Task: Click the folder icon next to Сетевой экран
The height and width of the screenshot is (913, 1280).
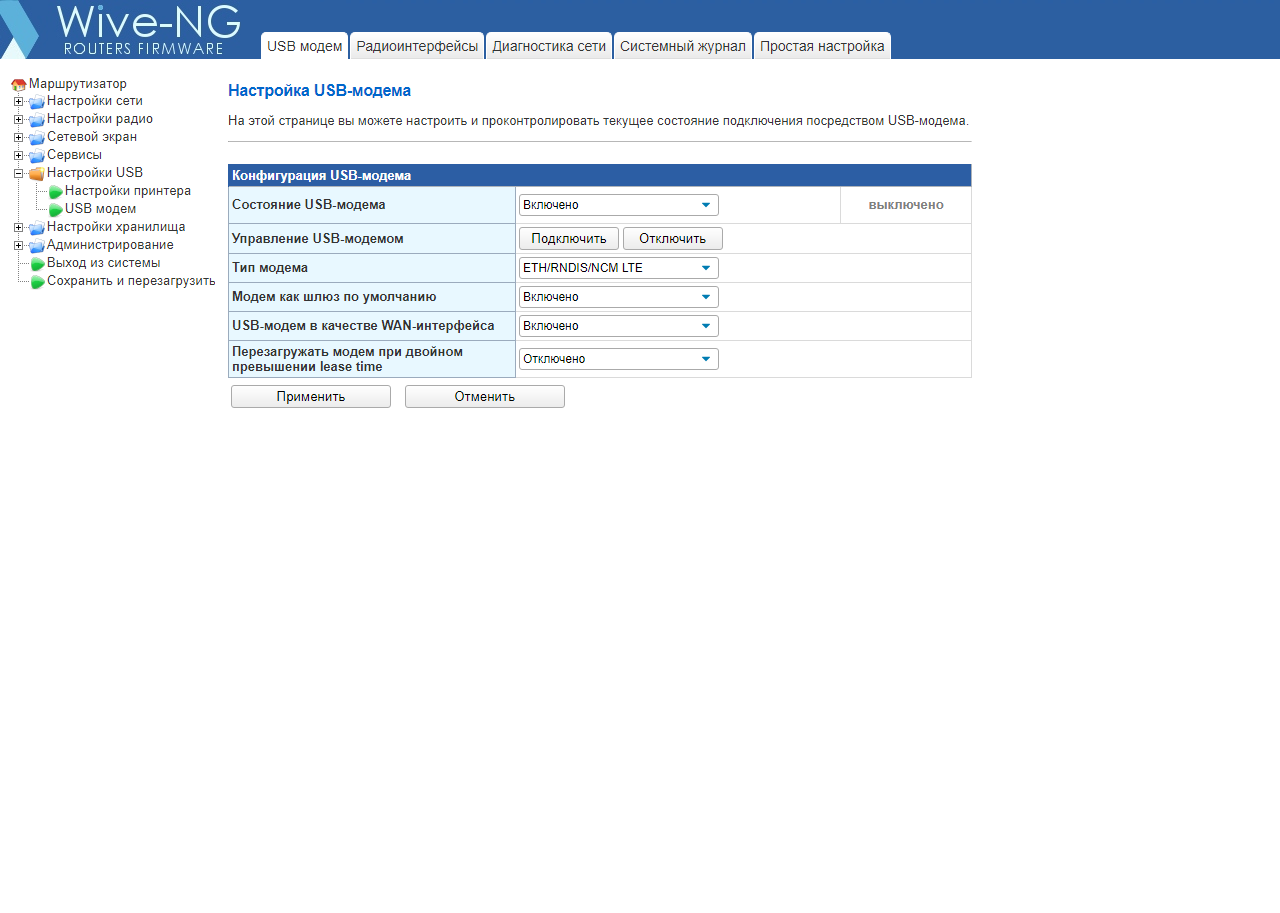Action: pyautogui.click(x=37, y=138)
